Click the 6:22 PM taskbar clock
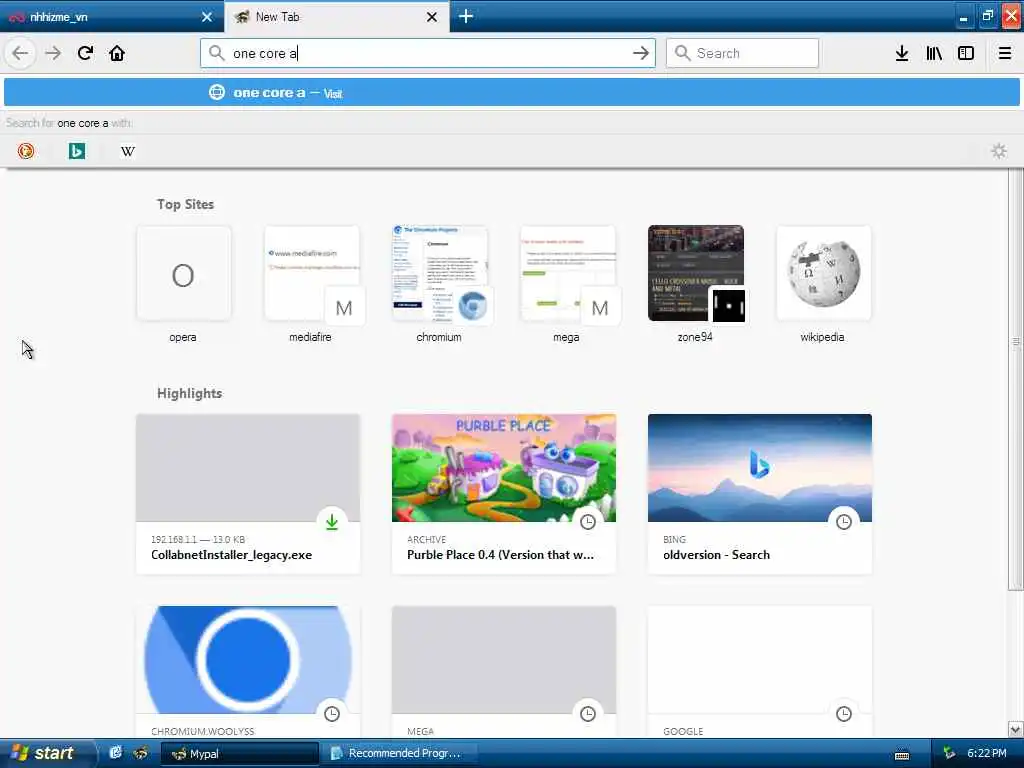1024x768 pixels. tap(986, 753)
